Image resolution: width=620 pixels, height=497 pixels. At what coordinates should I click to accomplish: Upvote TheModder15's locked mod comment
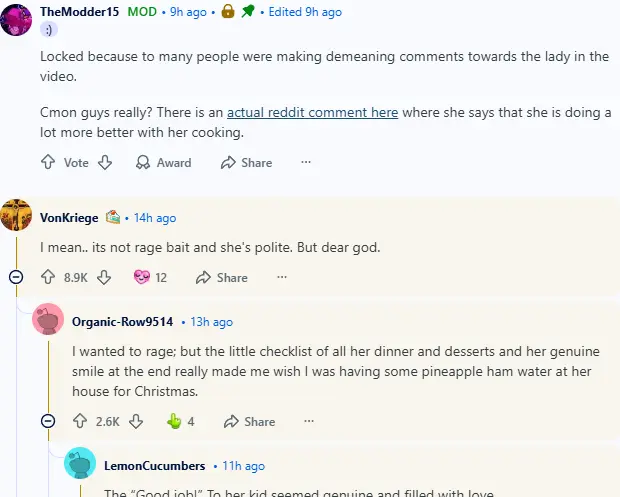[x=47, y=162]
